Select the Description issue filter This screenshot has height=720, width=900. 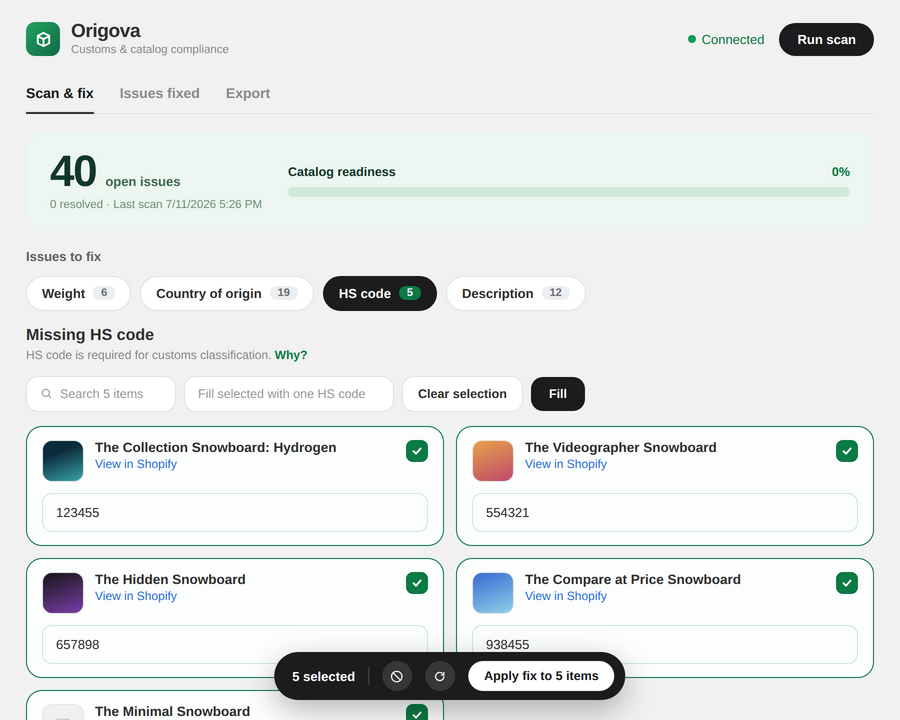point(515,293)
